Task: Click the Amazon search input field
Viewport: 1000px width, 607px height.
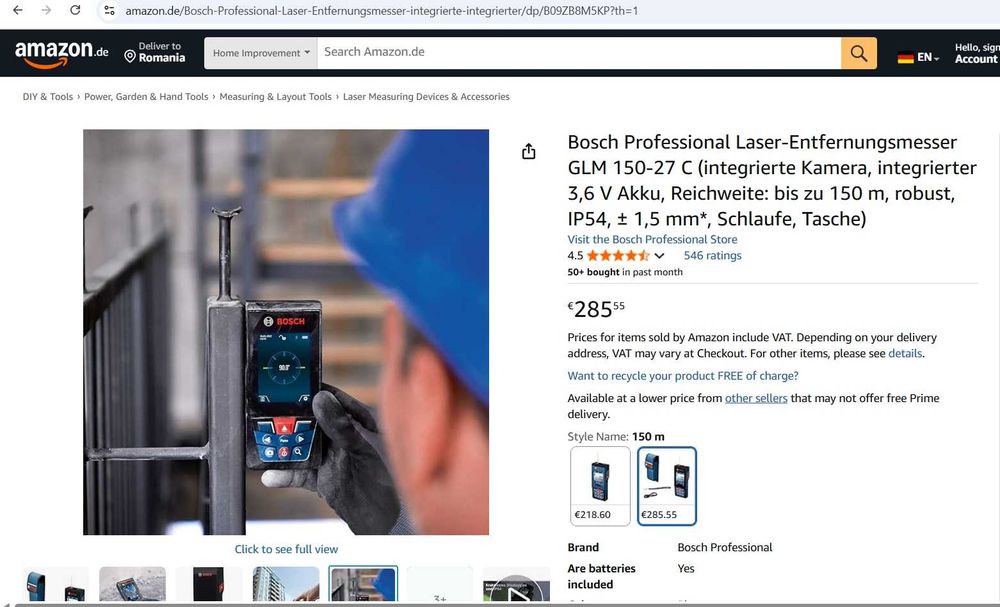Action: (x=579, y=53)
